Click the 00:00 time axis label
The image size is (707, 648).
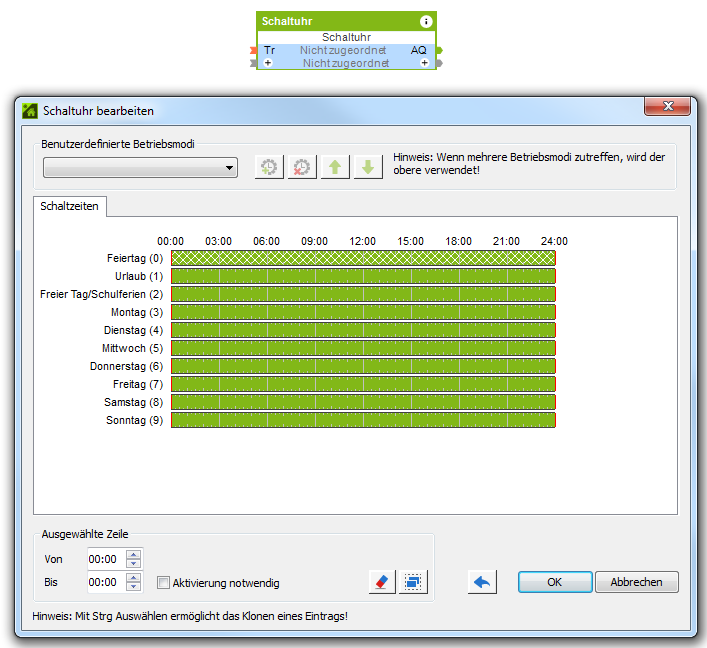point(170,241)
